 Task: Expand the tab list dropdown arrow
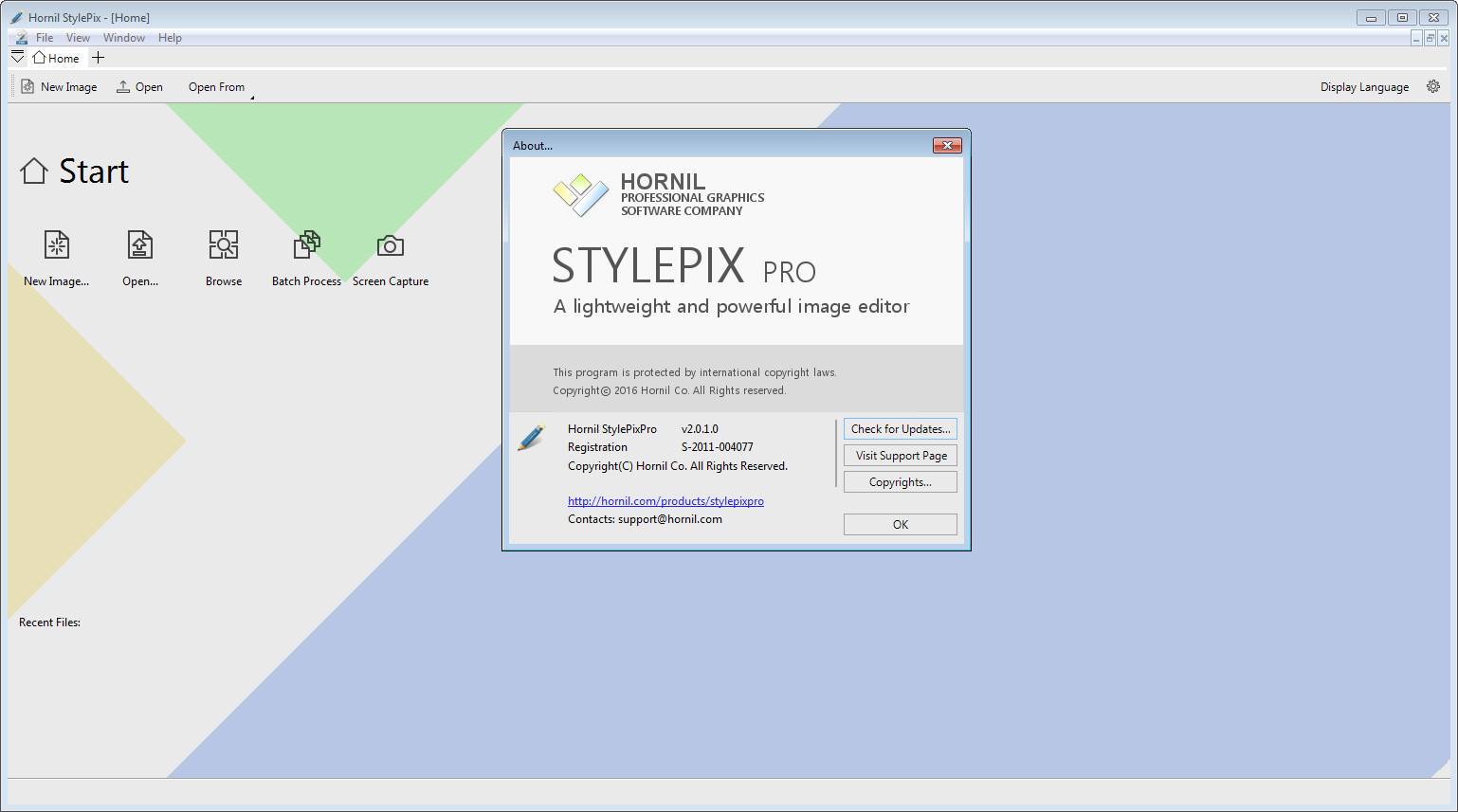17,58
